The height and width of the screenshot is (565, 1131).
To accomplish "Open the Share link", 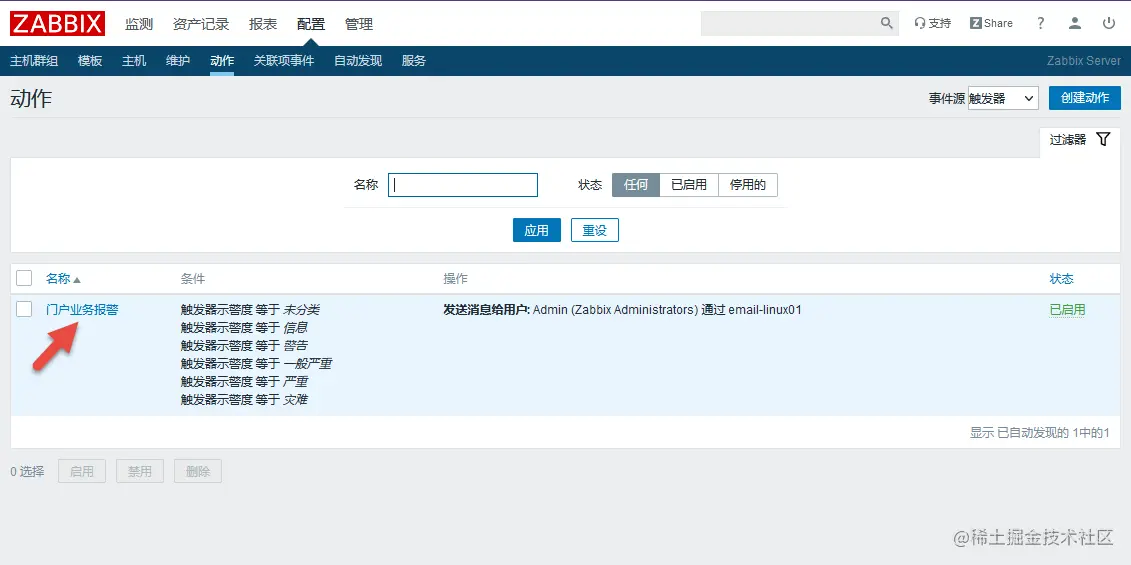I will tap(991, 23).
